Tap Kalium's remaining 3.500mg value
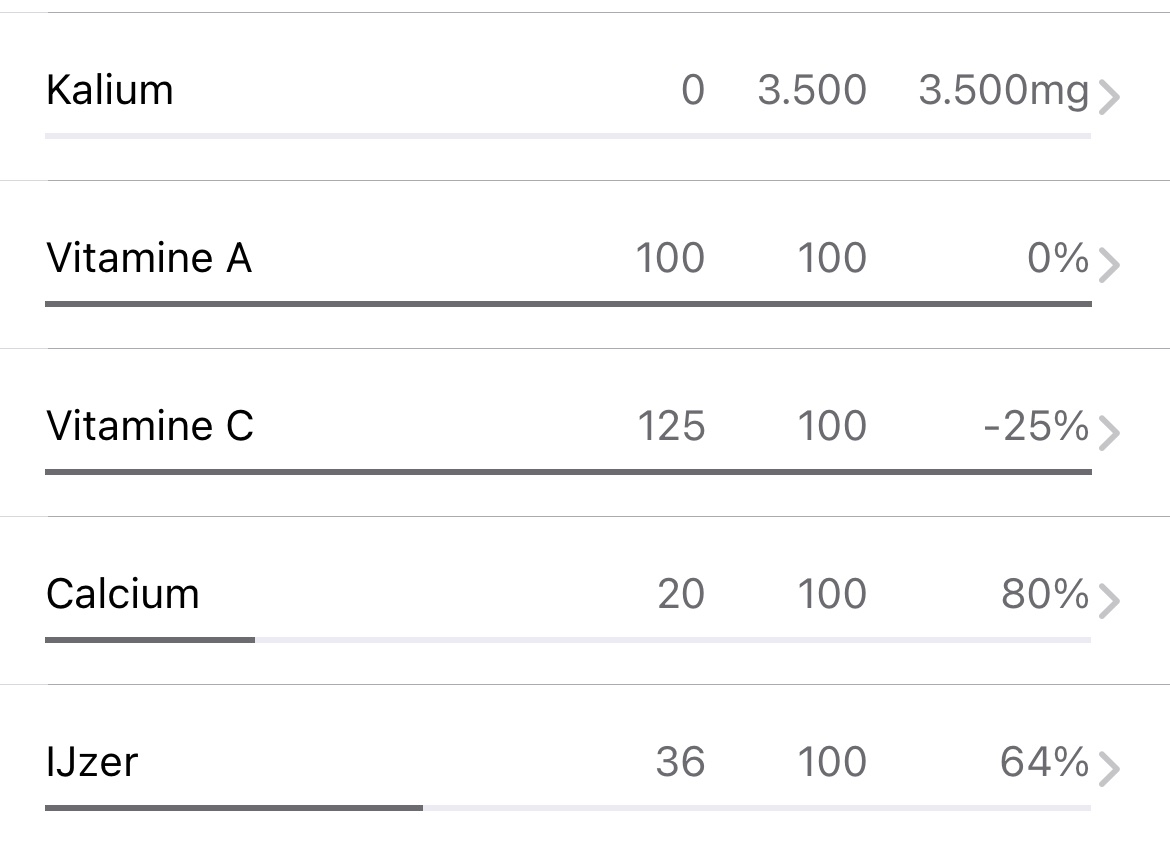Screen dimensions: 1170x848 coord(1003,90)
